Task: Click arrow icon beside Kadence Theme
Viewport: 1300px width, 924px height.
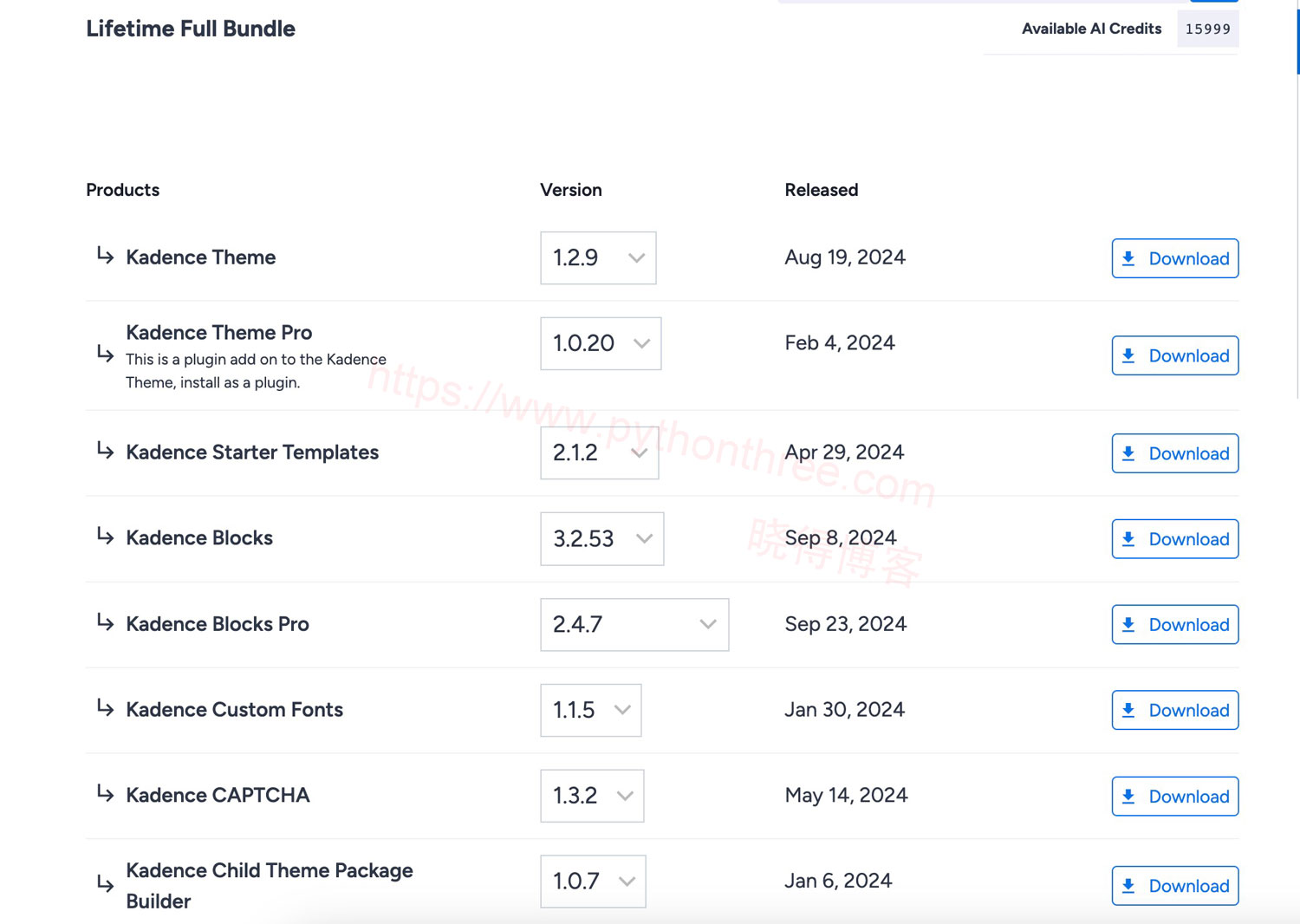Action: 105,256
